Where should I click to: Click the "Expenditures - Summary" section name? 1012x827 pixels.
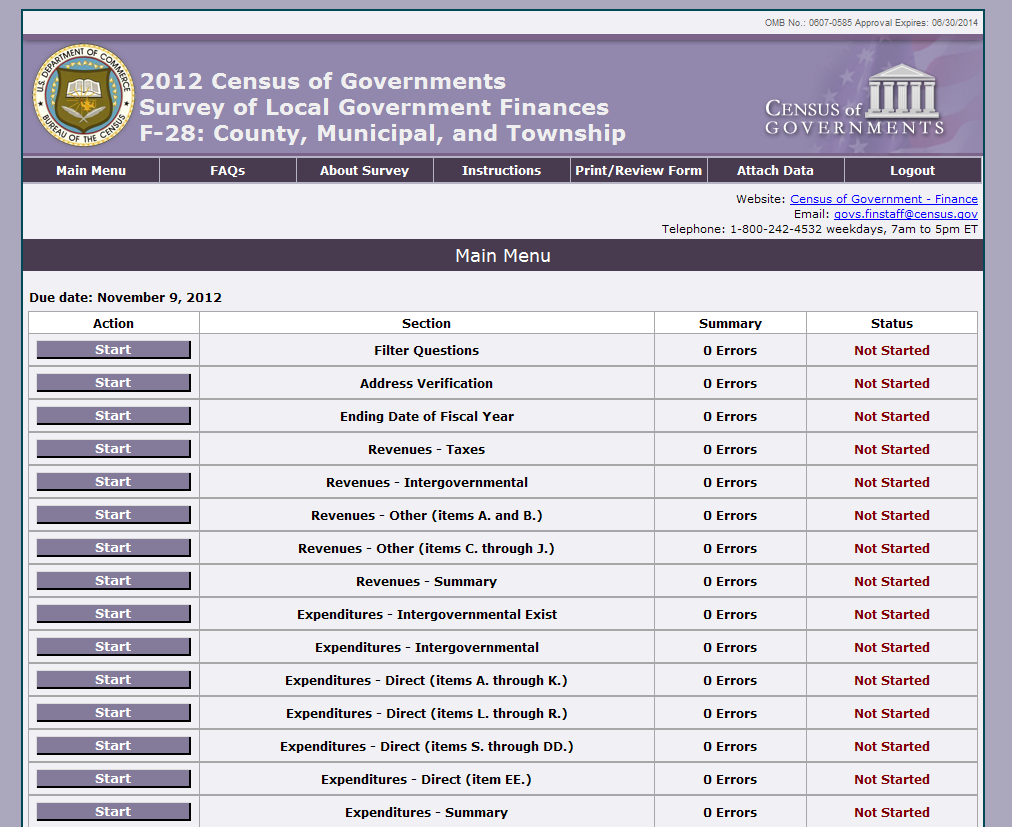tap(427, 812)
